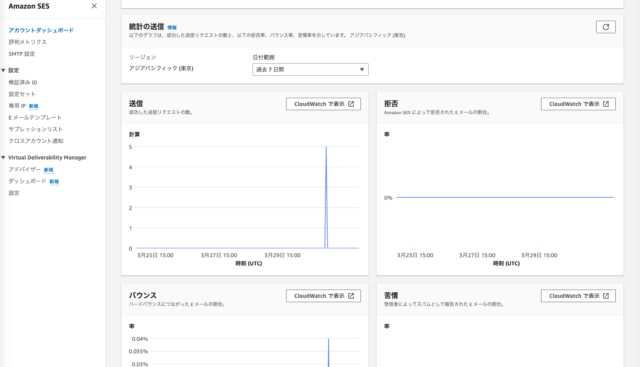The image size is (640, 367).
Task: Open ダッシュボード under Virtual Deliverability Manager
Action: click(x=27, y=181)
